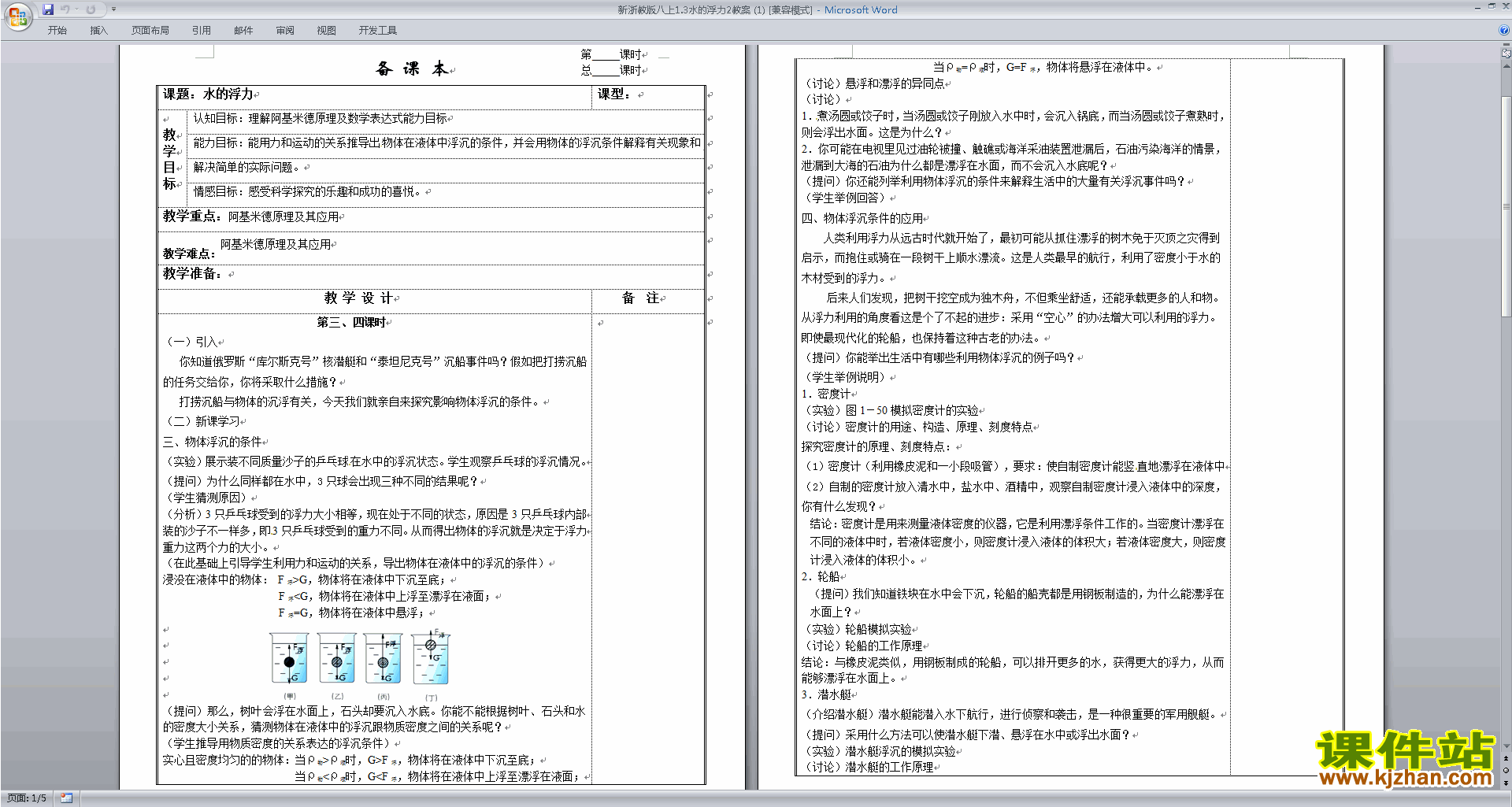Click the Undo arrow icon

tap(65, 9)
